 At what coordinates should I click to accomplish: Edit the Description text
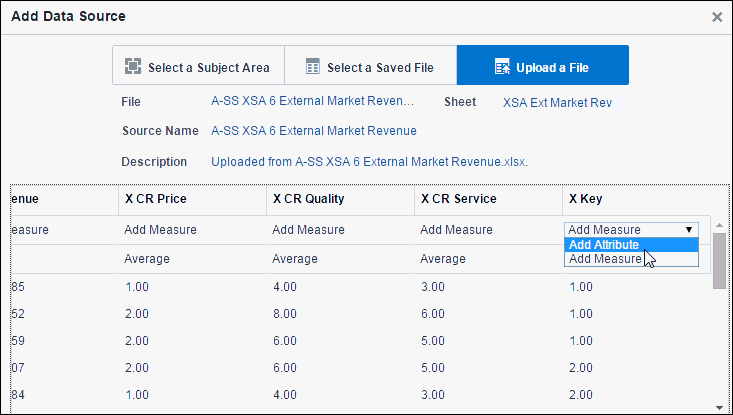coord(369,162)
